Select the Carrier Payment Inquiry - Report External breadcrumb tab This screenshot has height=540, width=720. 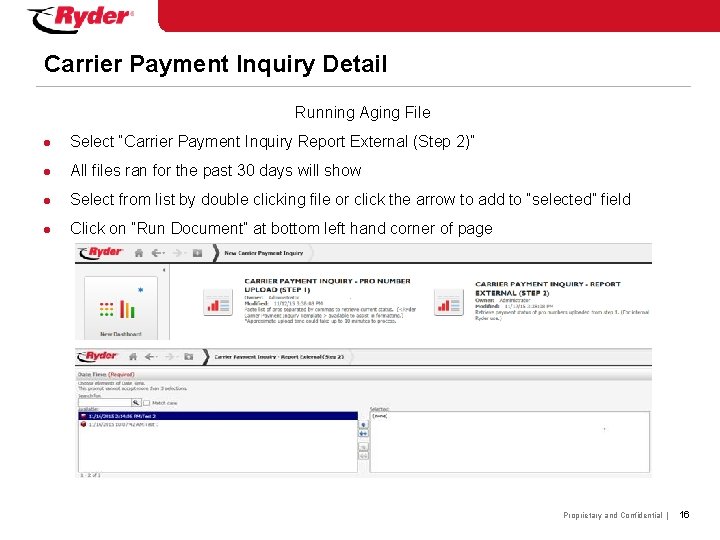point(279,357)
